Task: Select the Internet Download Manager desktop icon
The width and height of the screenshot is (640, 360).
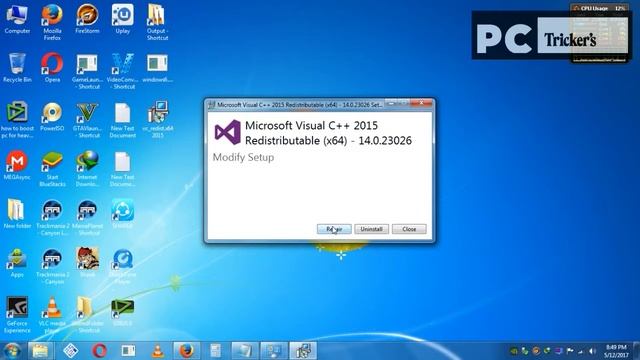Action: (87, 169)
